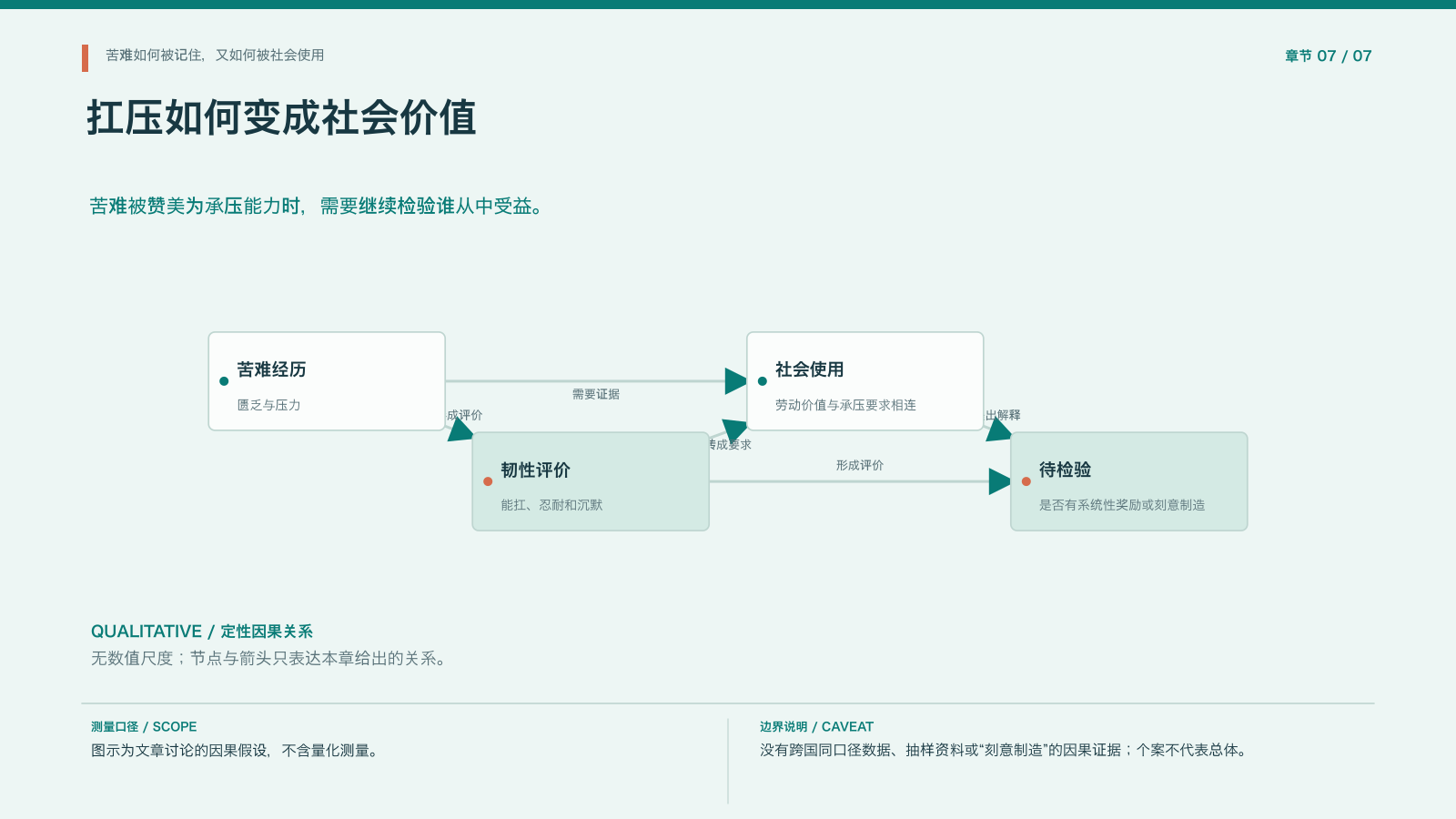Select the 是否有系统性奖励或刻意制造 description
The height and width of the screenshot is (819, 1456).
coord(1122,505)
